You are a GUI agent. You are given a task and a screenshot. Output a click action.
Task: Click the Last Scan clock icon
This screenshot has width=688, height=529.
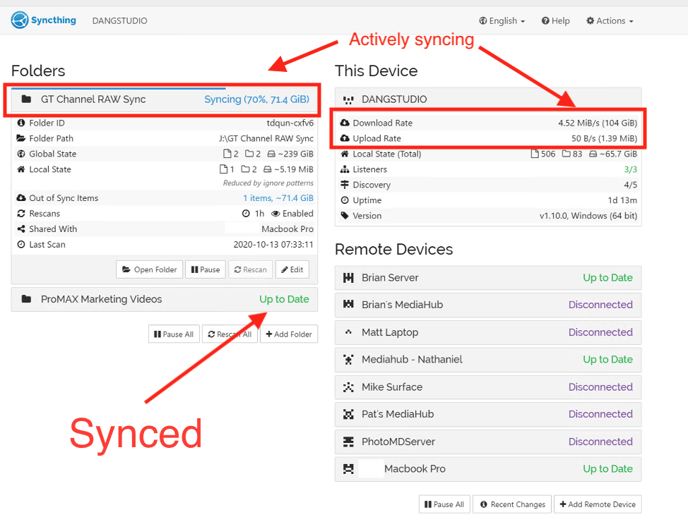pyautogui.click(x=21, y=244)
